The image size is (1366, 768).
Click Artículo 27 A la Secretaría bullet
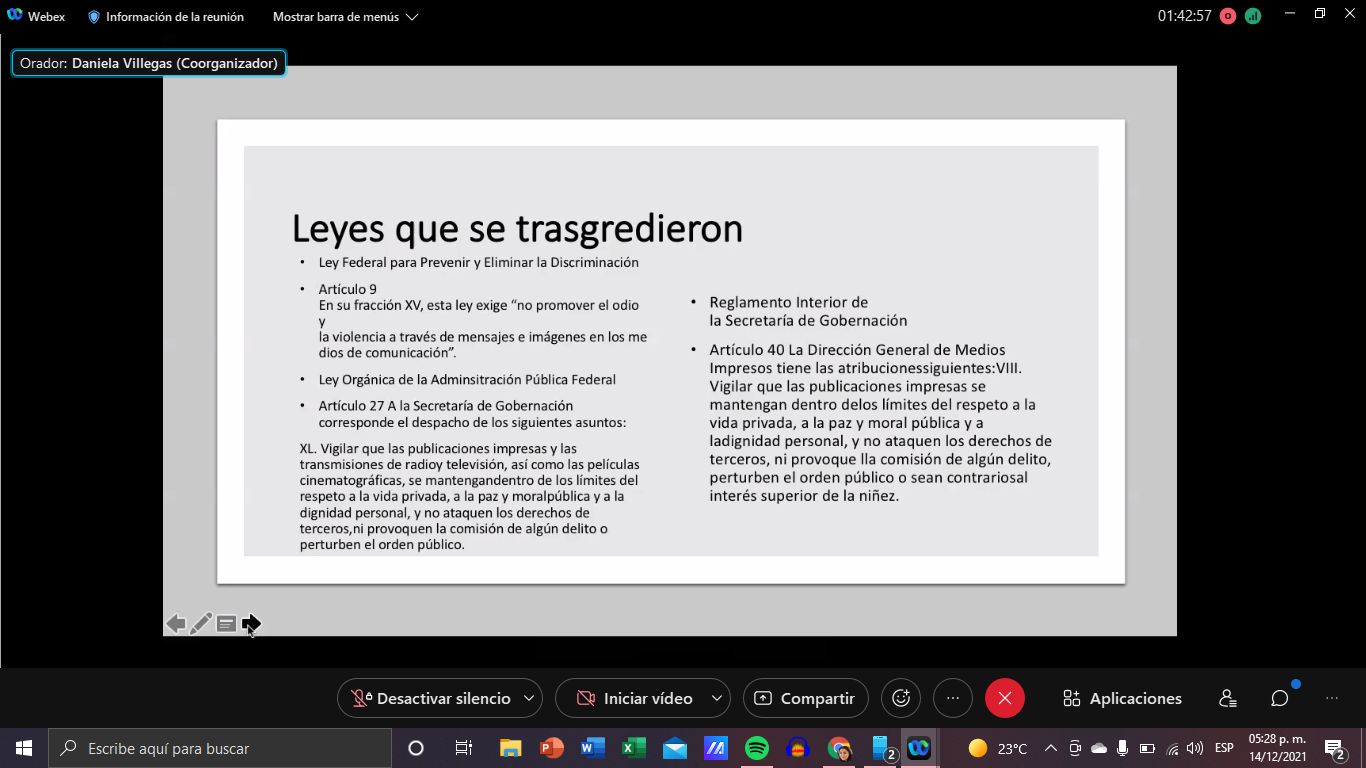point(472,414)
